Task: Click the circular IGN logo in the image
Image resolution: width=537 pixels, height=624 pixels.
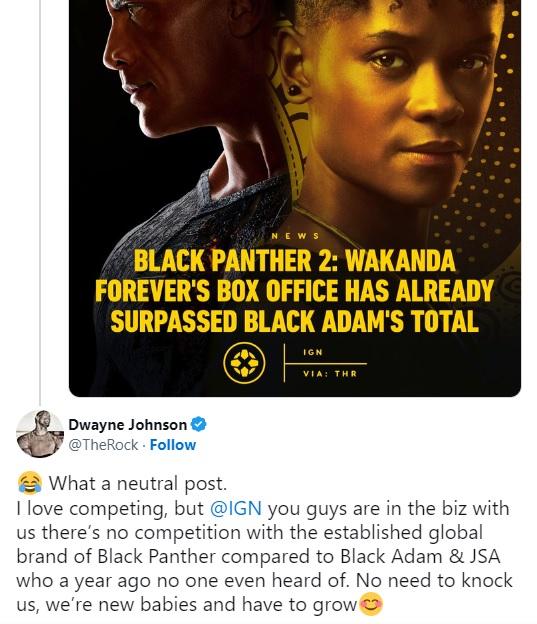Action: [244, 363]
